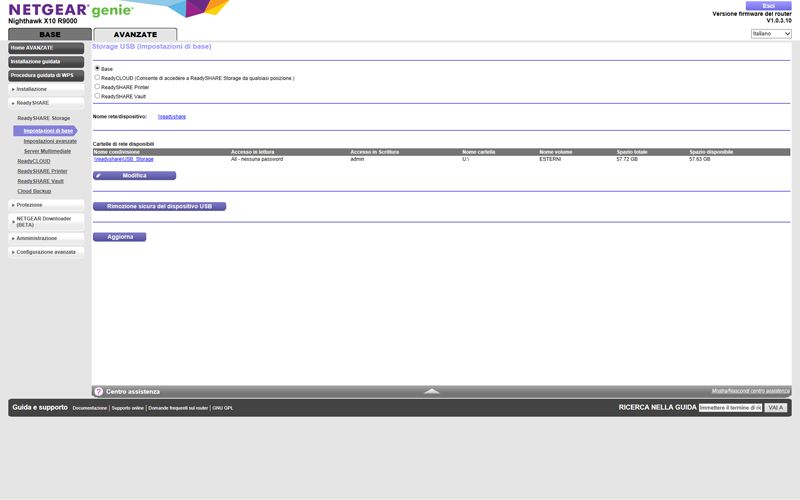
Task: Open the Italiano language dropdown
Action: tap(771, 34)
